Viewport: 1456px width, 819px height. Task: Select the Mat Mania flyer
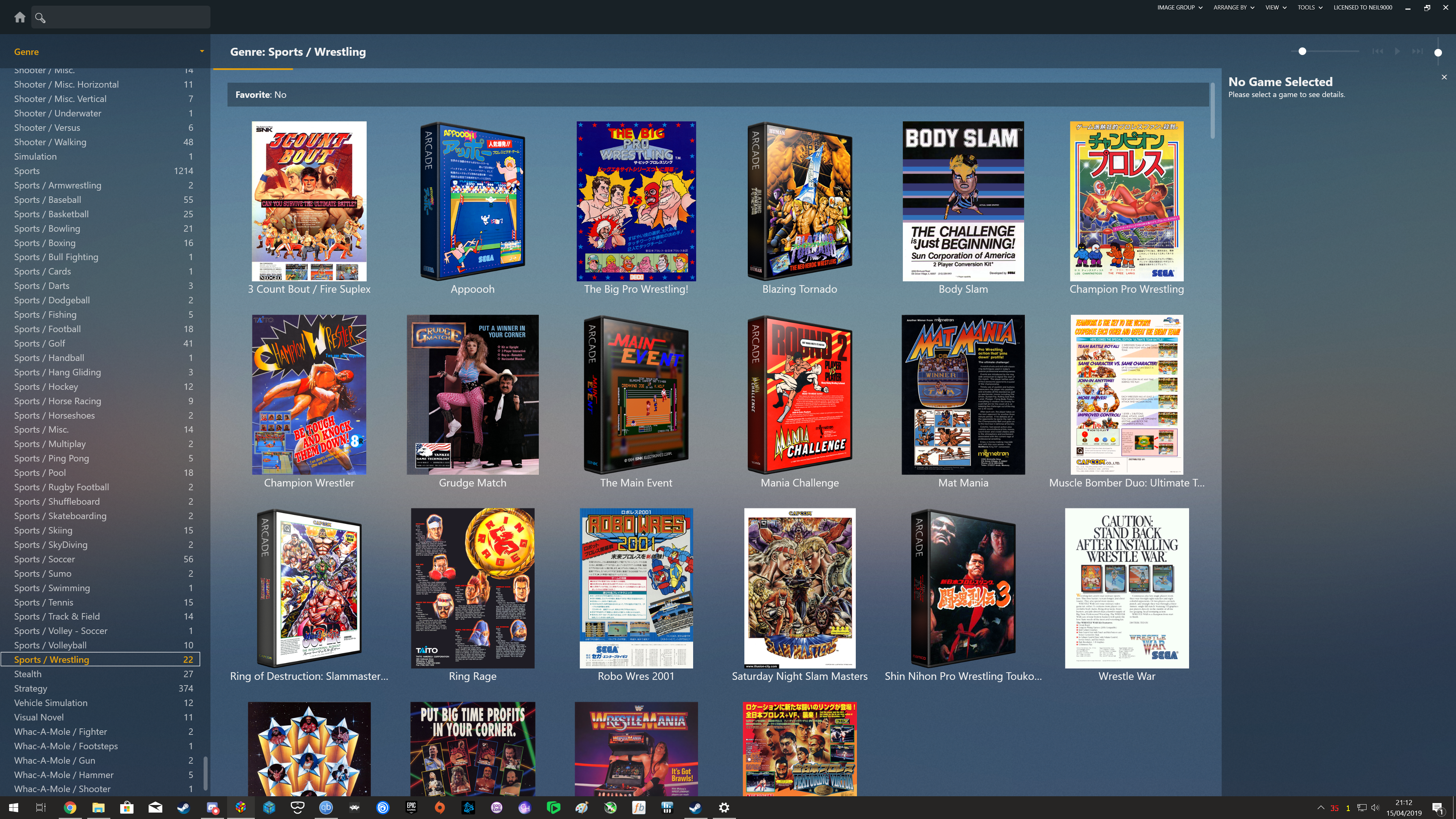click(963, 394)
